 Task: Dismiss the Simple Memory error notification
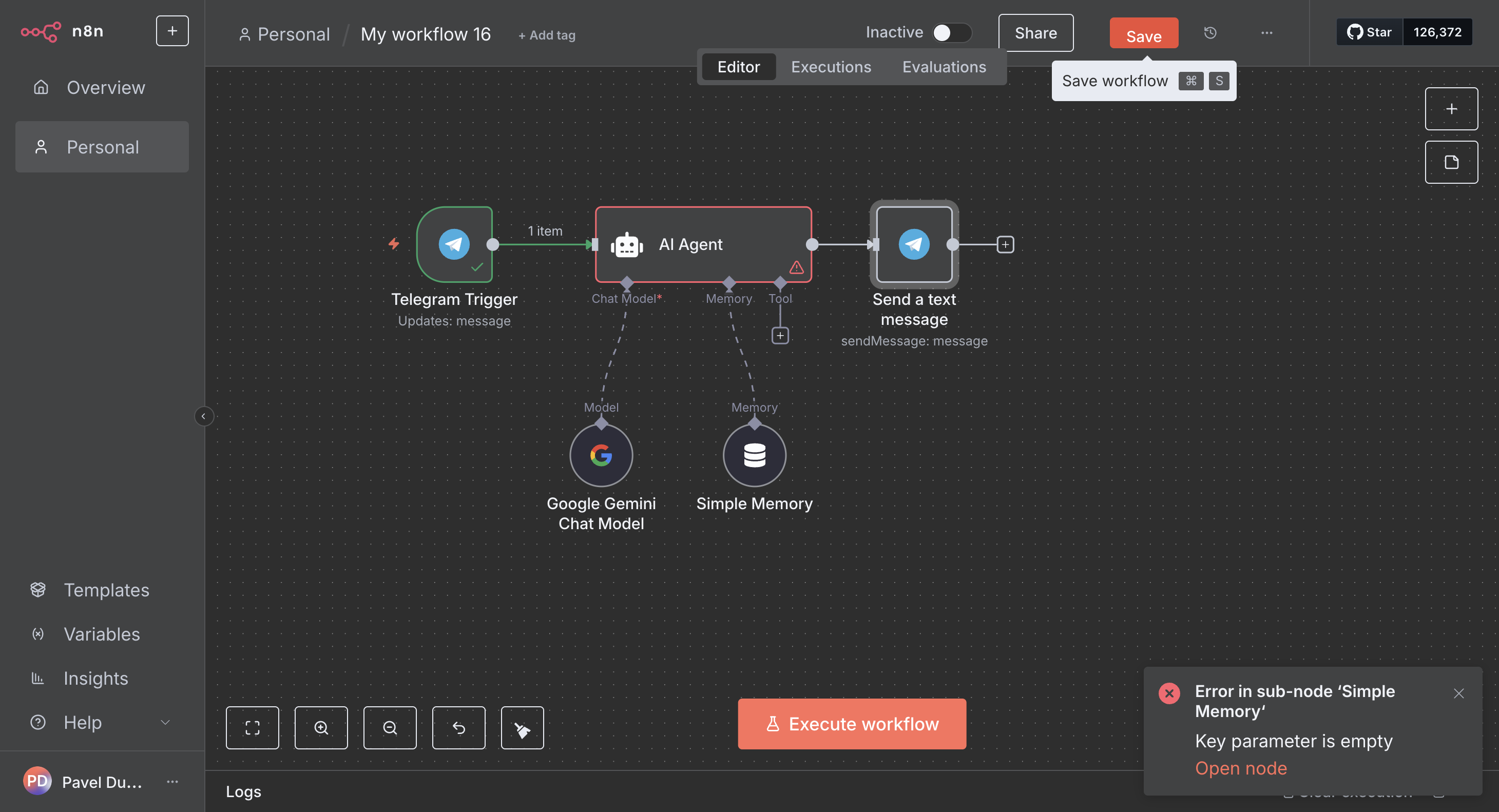pyautogui.click(x=1458, y=693)
